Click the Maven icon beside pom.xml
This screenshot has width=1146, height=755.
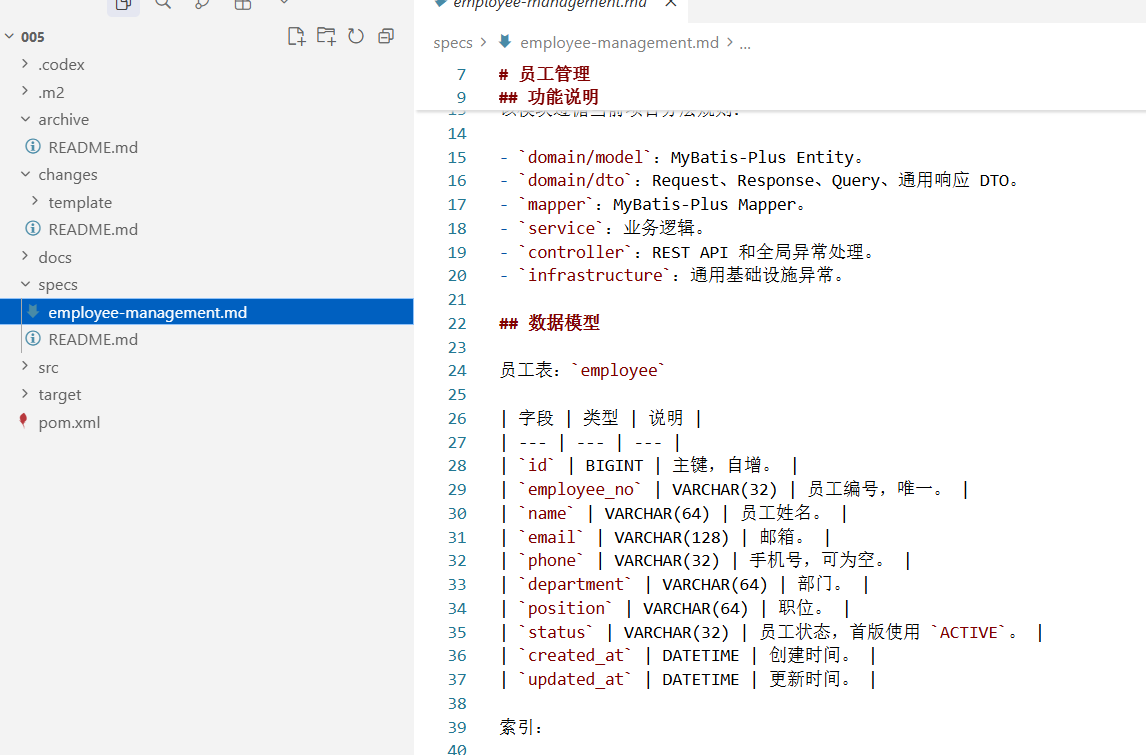pos(23,421)
